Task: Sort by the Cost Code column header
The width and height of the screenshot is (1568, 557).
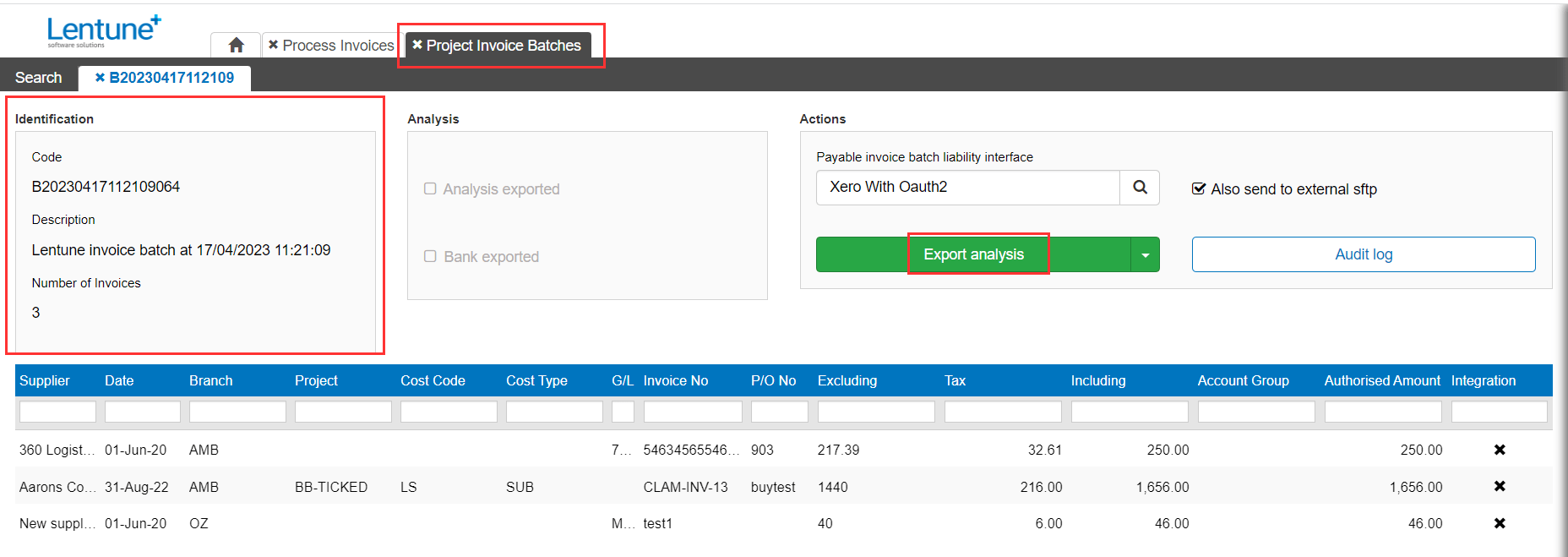Action: [x=433, y=380]
